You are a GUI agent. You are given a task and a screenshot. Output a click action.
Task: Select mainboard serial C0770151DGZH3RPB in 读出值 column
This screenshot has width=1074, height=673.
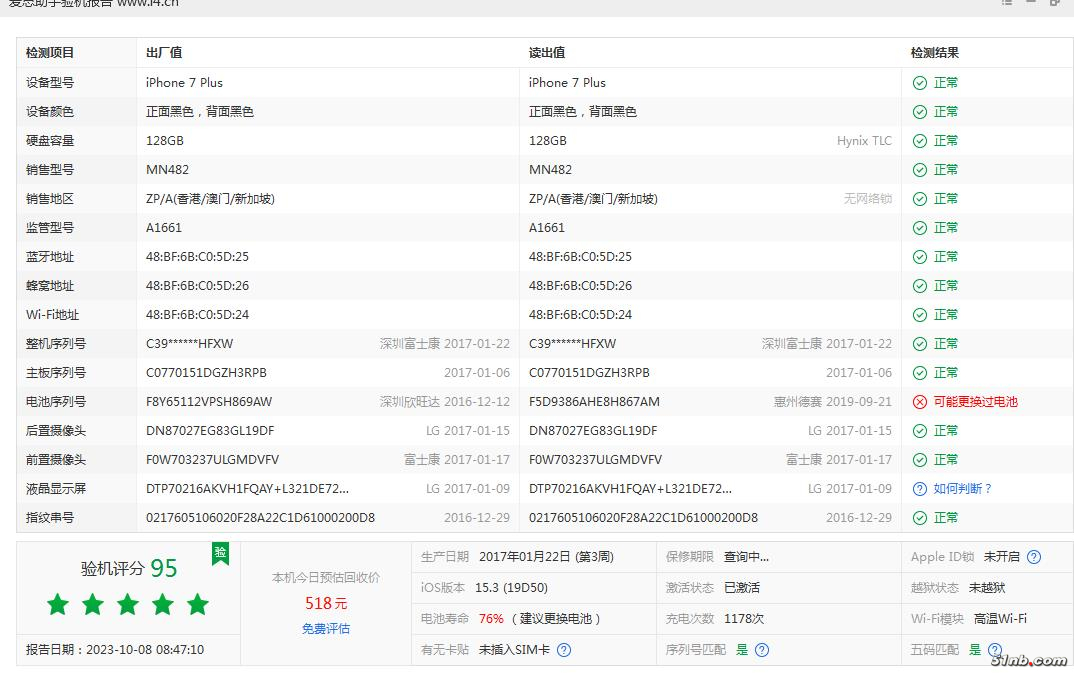tap(589, 373)
